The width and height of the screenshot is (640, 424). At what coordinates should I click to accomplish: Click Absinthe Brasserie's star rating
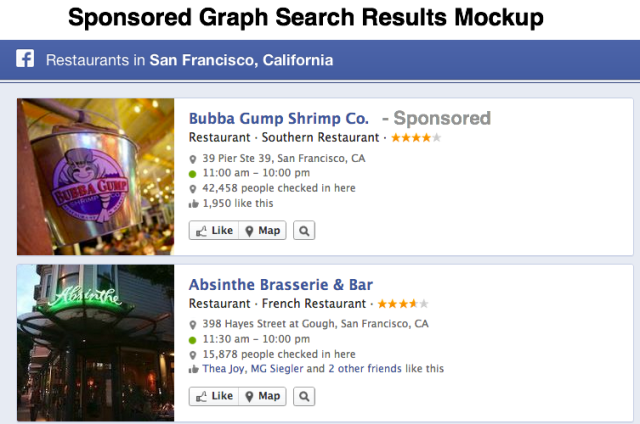coord(402,303)
